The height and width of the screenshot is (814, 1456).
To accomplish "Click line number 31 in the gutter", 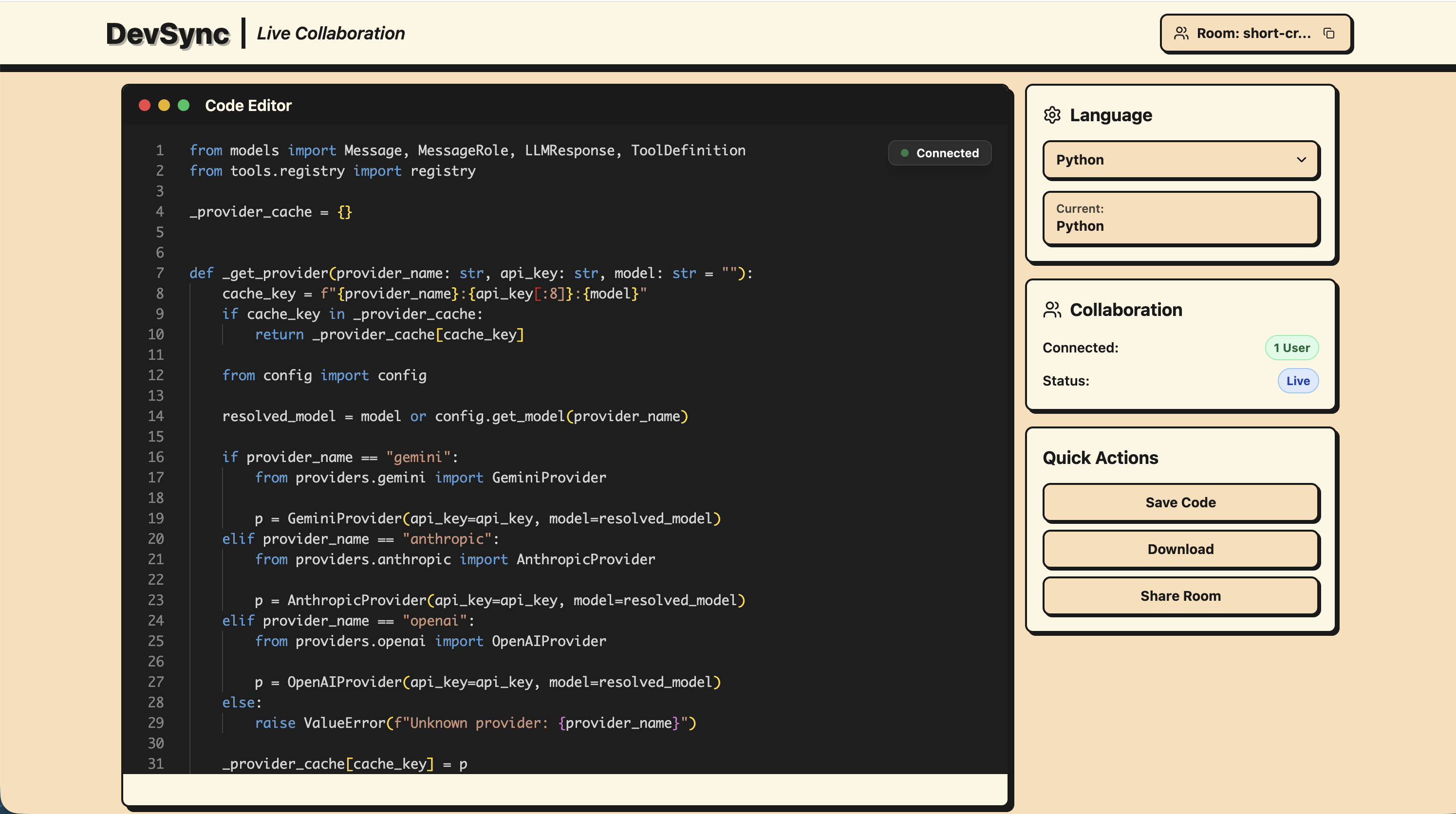I will click(156, 764).
